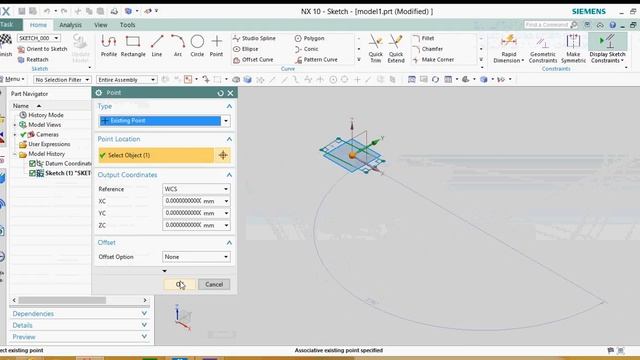Collapse the Offset section

pyautogui.click(x=229, y=242)
